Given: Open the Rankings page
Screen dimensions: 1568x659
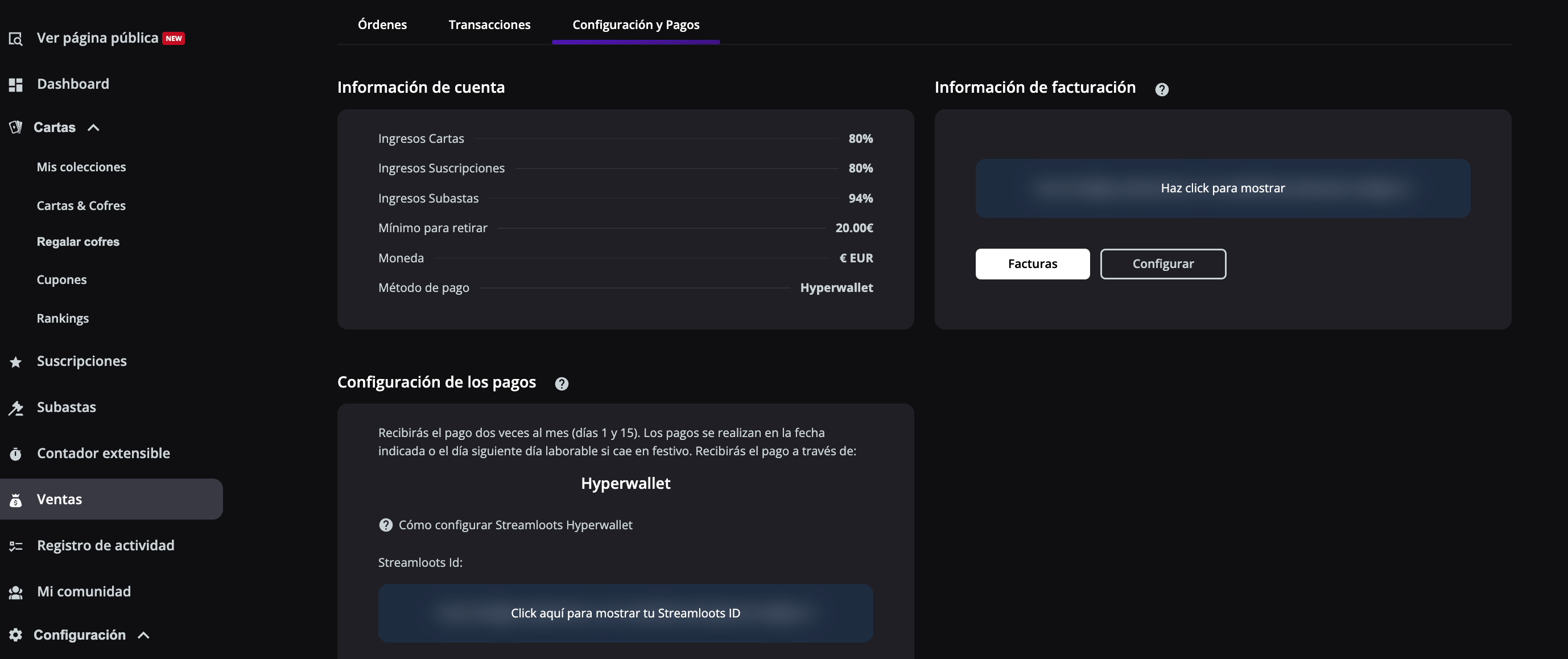Looking at the screenshot, I should pyautogui.click(x=63, y=319).
